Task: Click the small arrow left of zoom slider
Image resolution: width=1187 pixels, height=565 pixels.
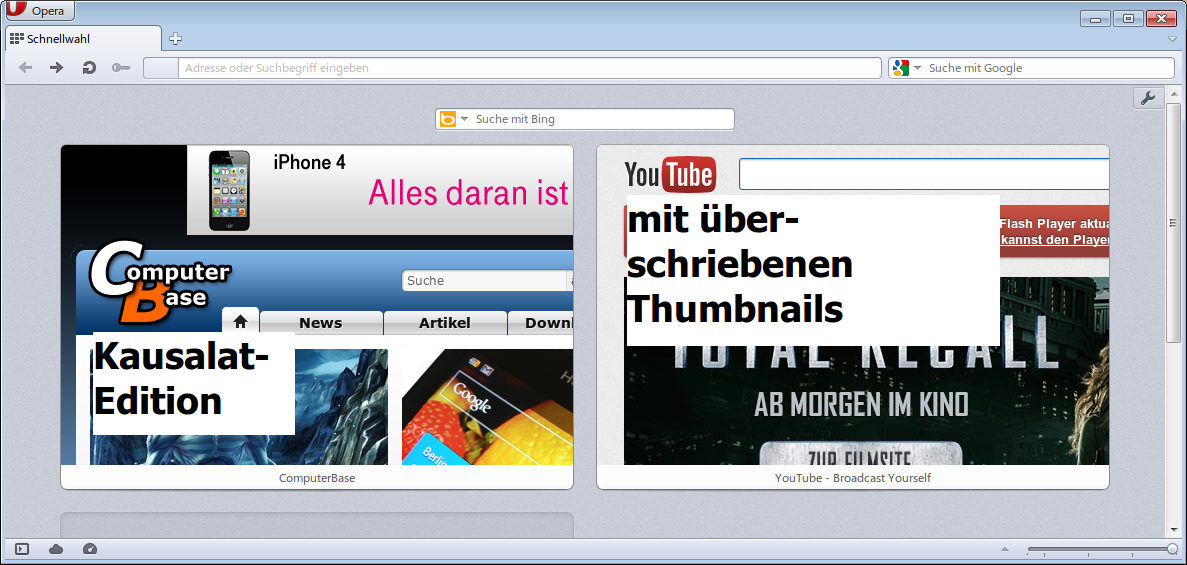Action: (1005, 549)
